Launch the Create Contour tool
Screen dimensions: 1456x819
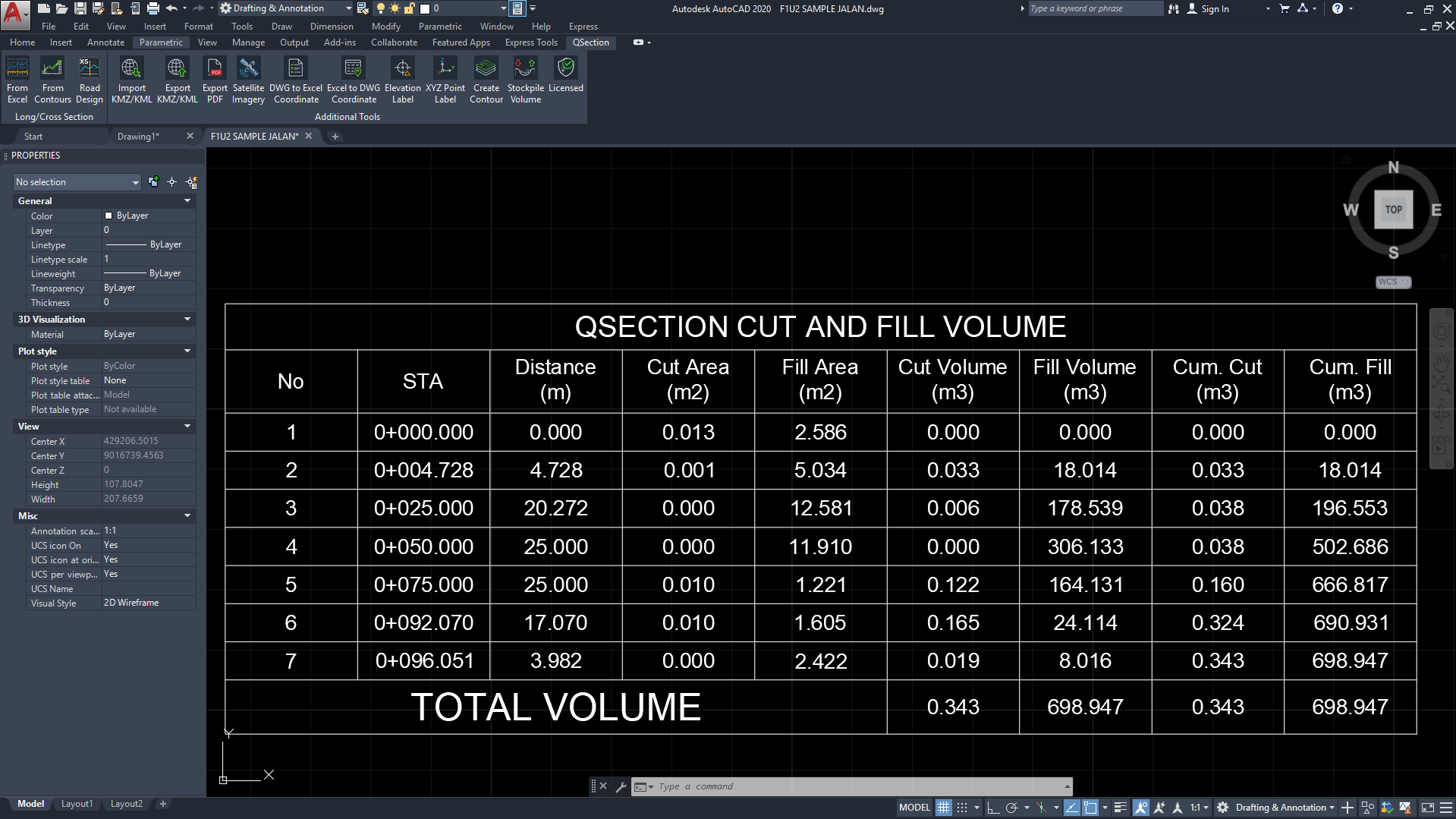(486, 80)
